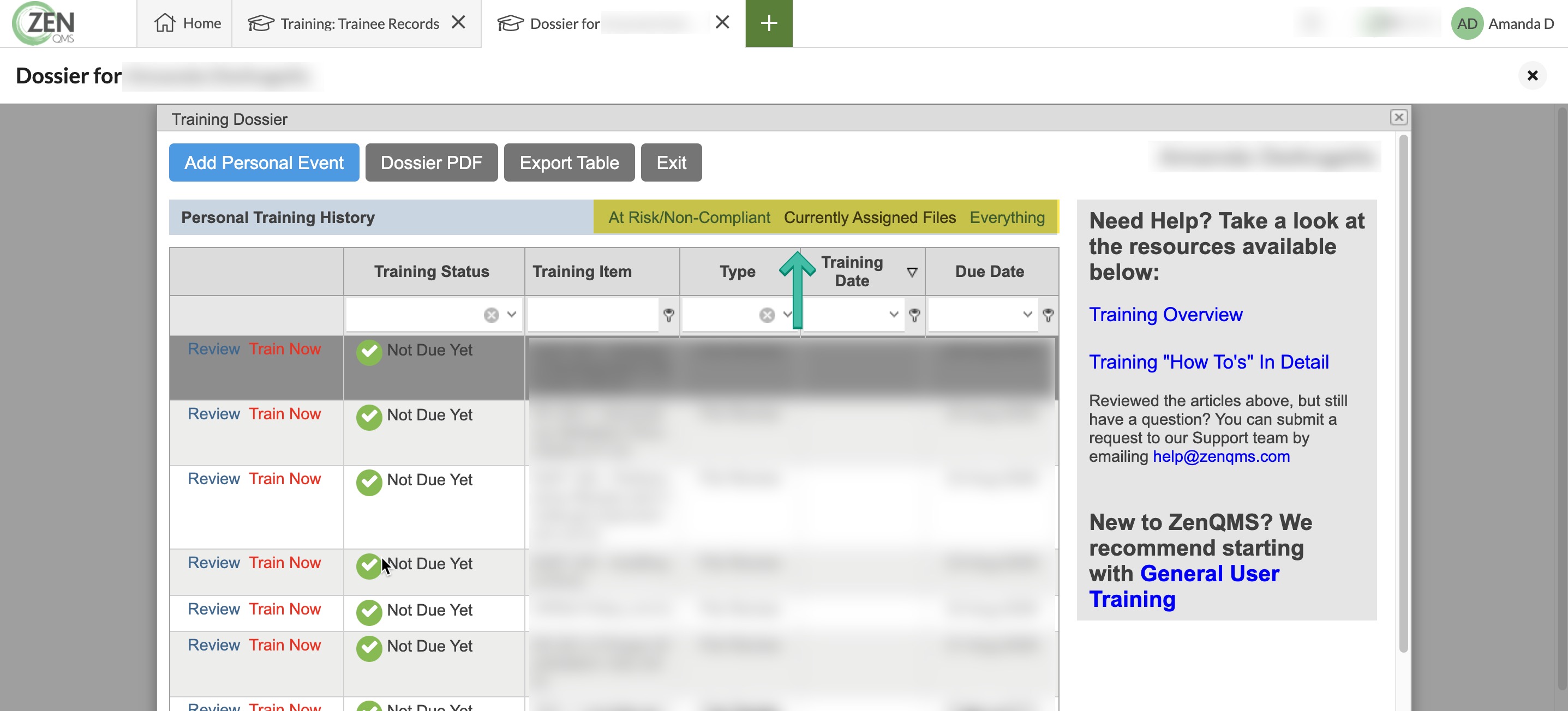Expand the Due Date filter dropdown
Image resolution: width=1568 pixels, height=711 pixels.
[1027, 315]
